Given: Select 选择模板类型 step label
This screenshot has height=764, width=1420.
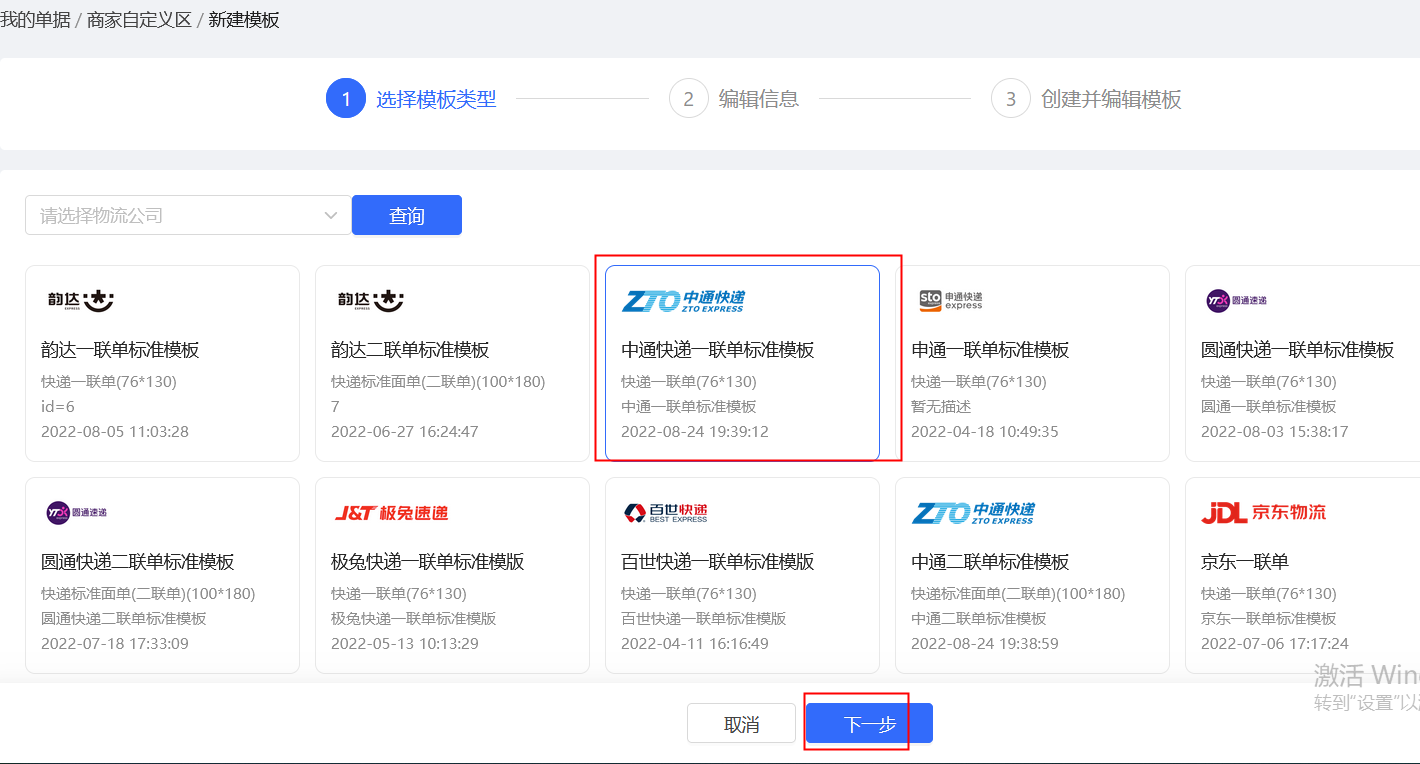Looking at the screenshot, I should [436, 99].
